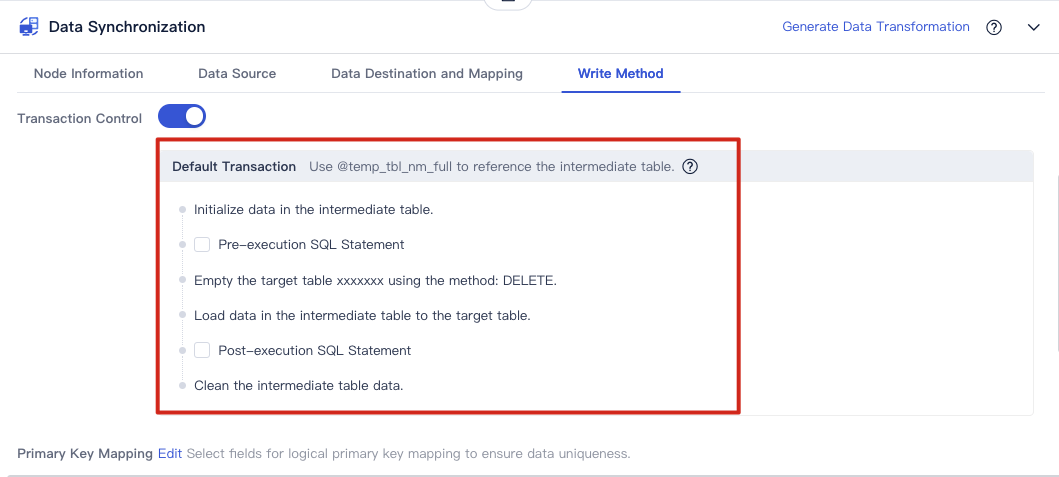The height and width of the screenshot is (477, 1059).
Task: Click the Data Synchronization node icon
Action: coord(29,27)
